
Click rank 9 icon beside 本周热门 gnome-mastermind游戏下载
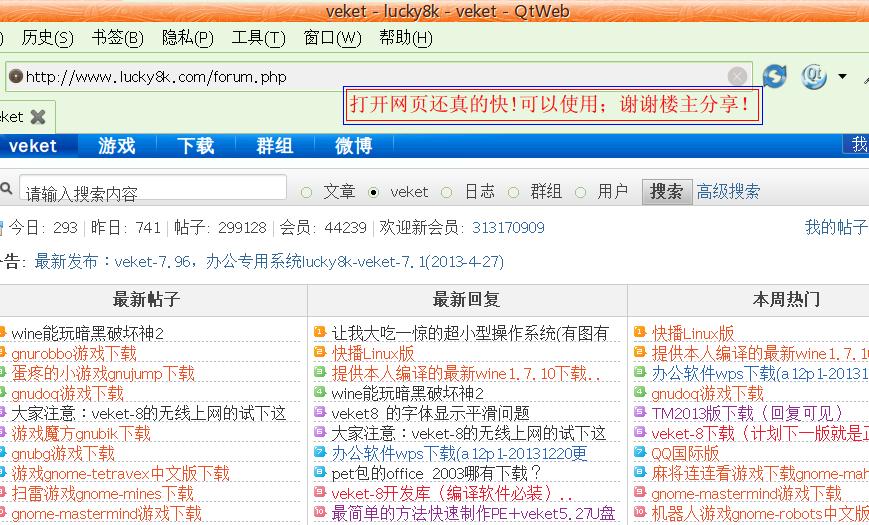click(640, 492)
